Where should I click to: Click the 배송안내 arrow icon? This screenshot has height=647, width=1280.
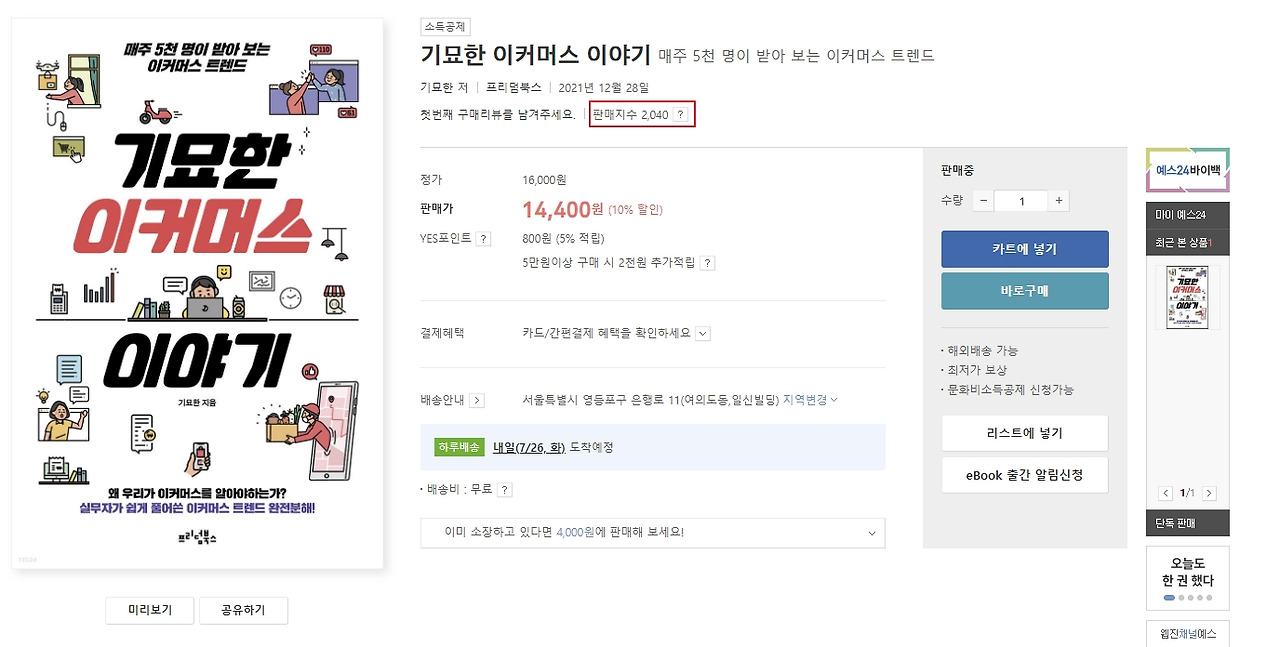478,398
